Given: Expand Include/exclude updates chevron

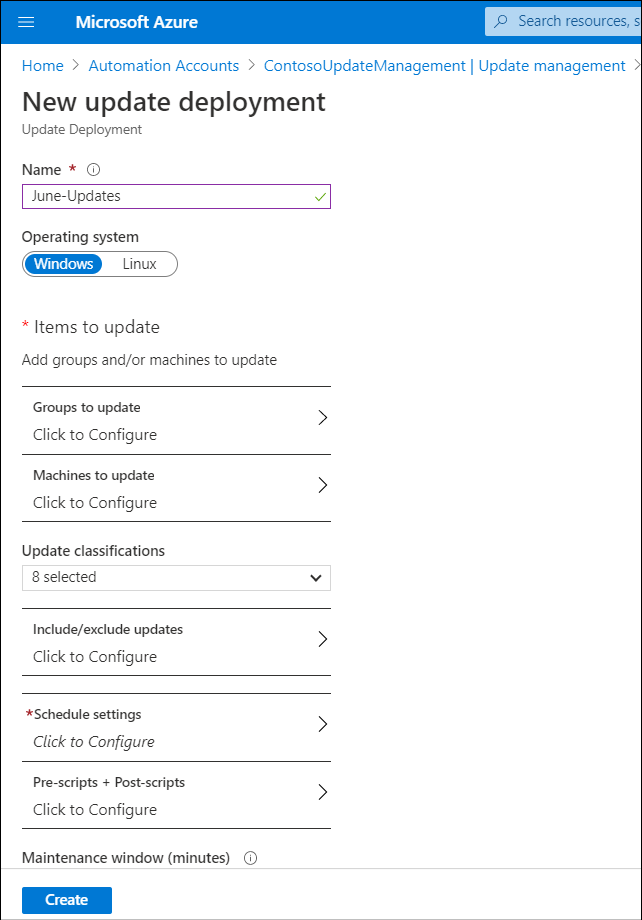Looking at the screenshot, I should (x=322, y=639).
